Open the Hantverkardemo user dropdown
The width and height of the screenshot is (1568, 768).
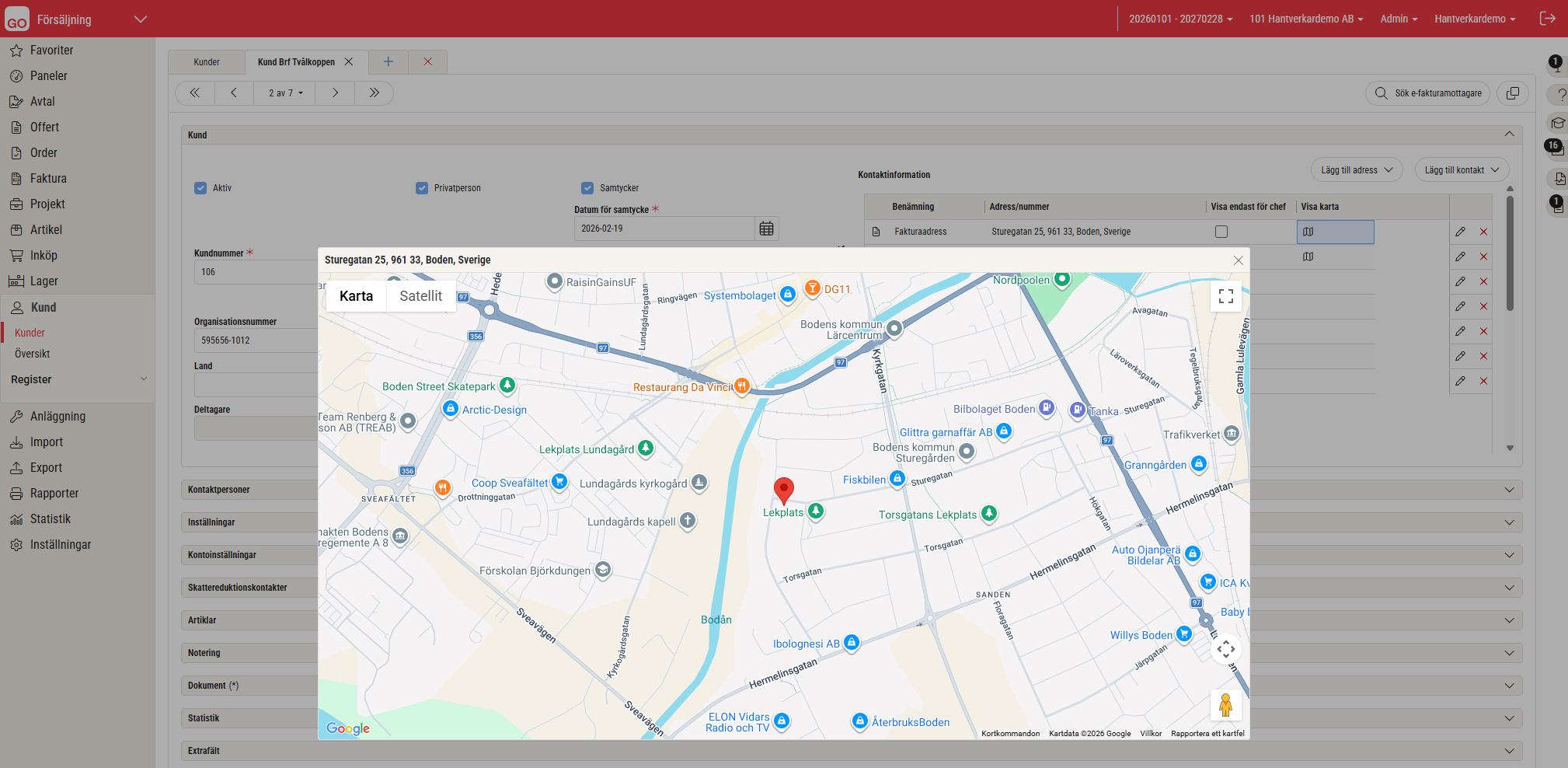coord(1475,19)
